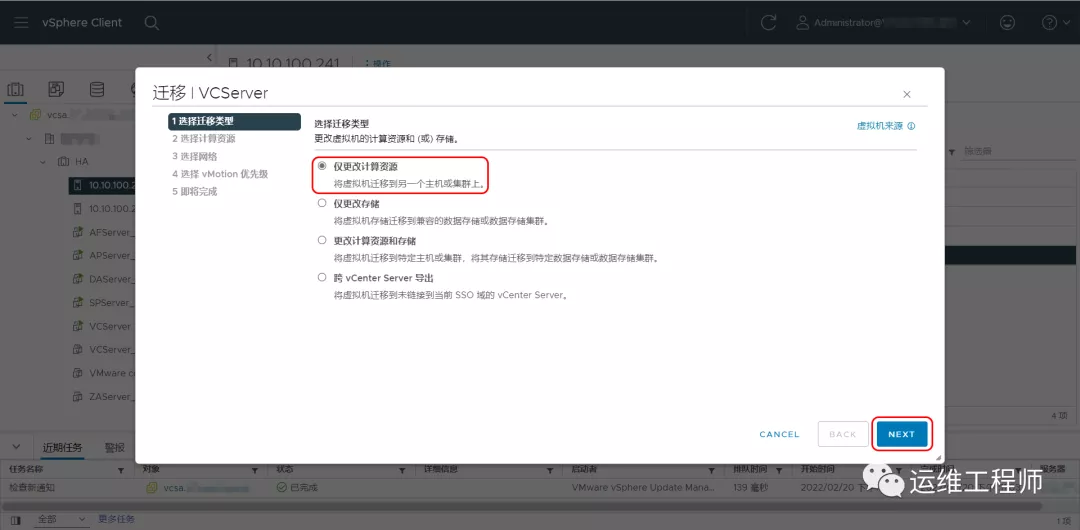Collapse the HA cluster tree node
This screenshot has width=1080, height=530.
tap(44, 161)
